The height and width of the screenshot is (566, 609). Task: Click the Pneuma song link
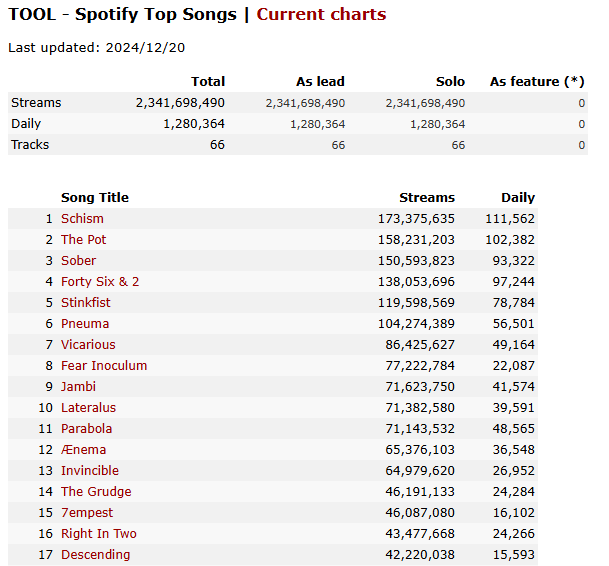(85, 323)
